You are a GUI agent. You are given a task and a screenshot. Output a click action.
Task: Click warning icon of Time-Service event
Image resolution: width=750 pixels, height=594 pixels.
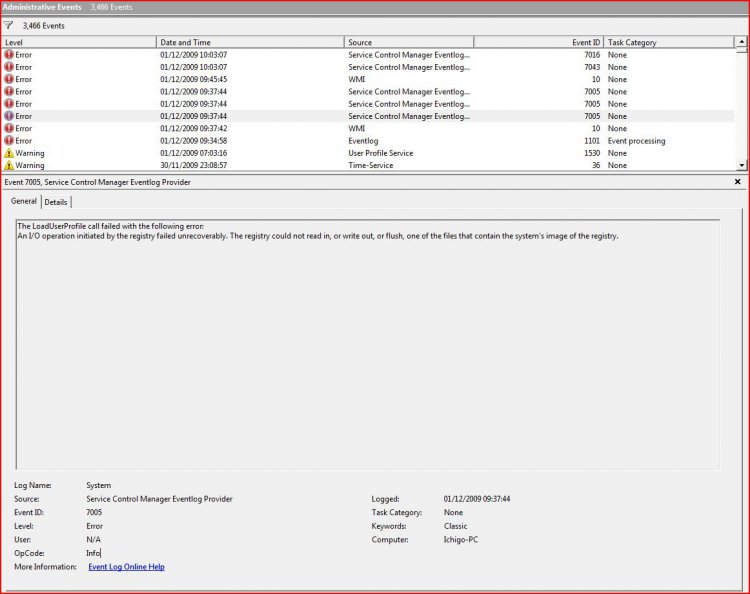(9, 165)
